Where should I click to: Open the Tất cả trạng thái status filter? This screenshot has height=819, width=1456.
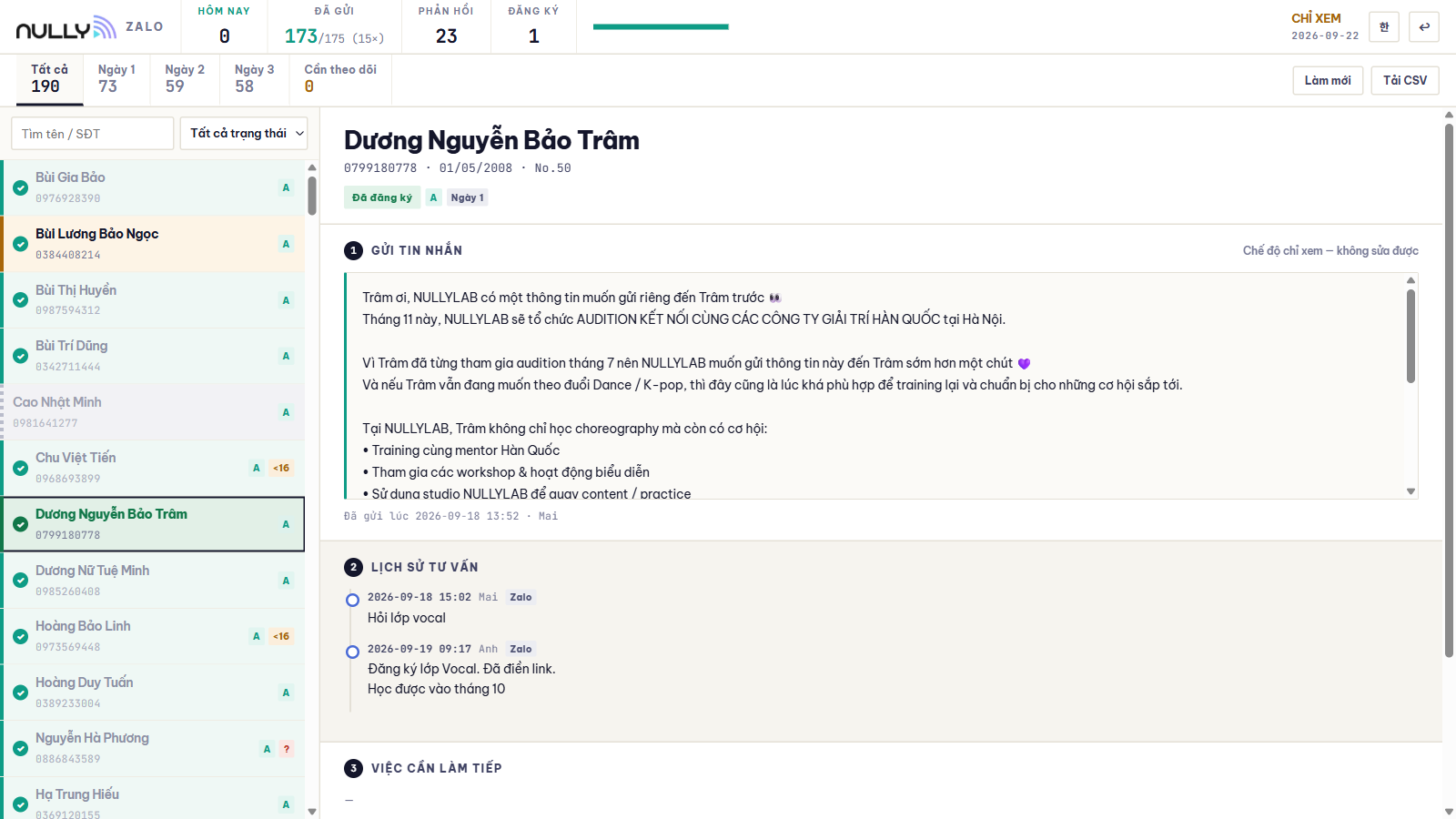coord(244,133)
